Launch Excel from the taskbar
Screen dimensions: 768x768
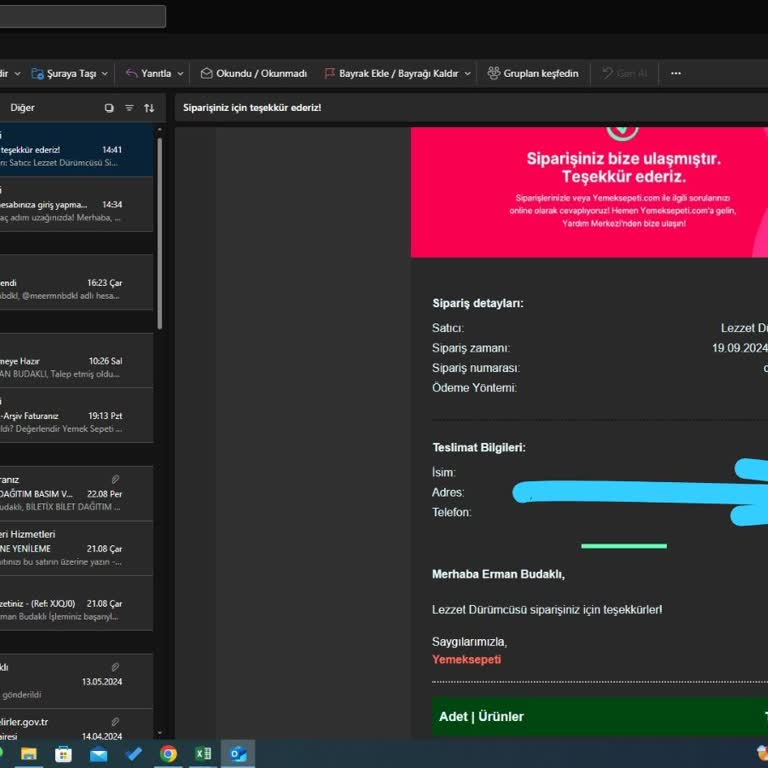tap(203, 754)
